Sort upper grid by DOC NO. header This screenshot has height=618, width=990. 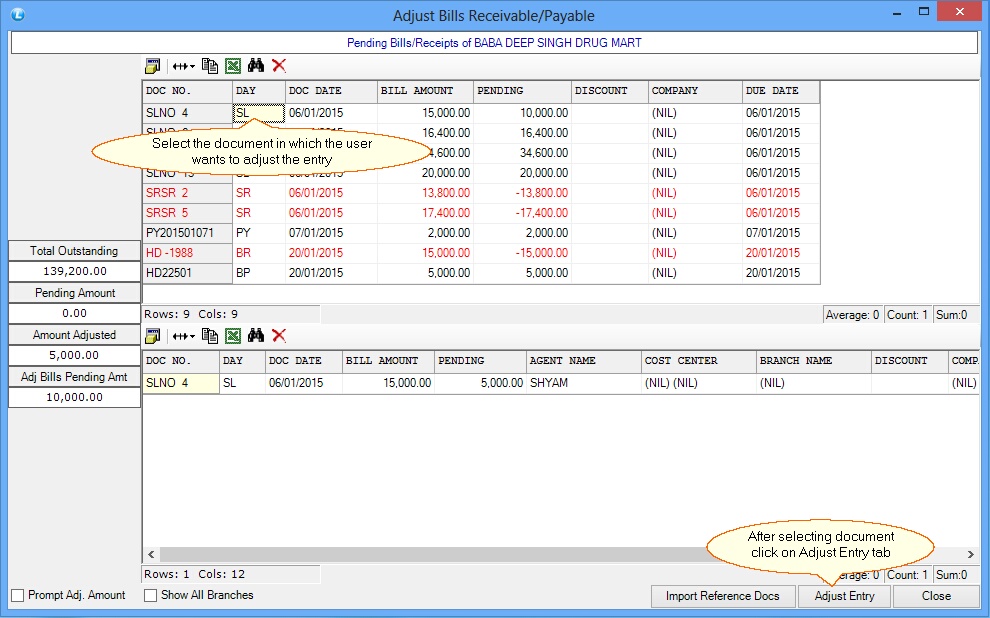coord(188,91)
